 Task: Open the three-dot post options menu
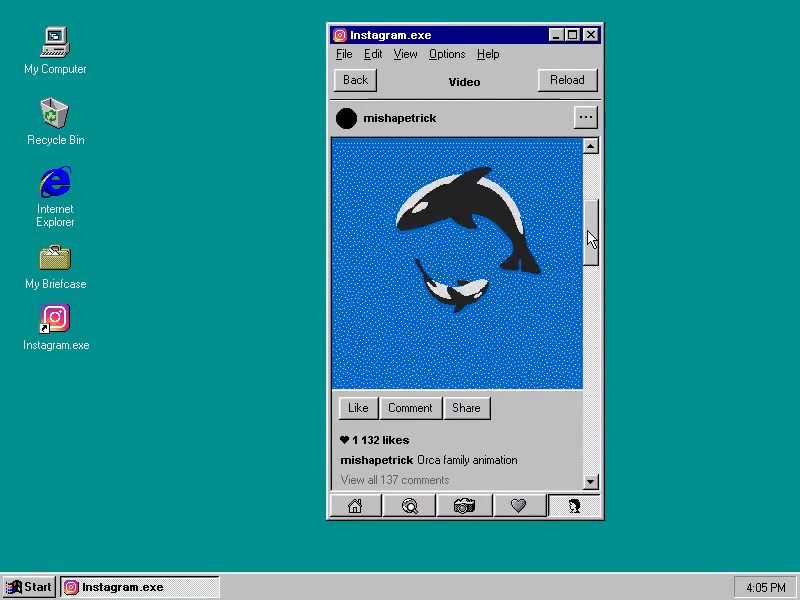click(586, 118)
